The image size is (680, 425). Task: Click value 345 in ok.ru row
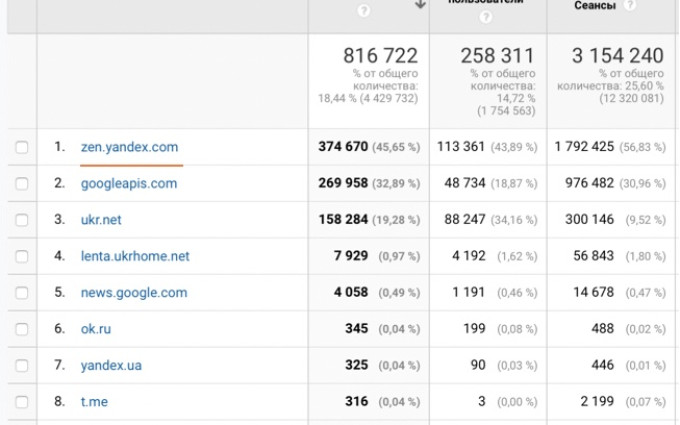356,329
